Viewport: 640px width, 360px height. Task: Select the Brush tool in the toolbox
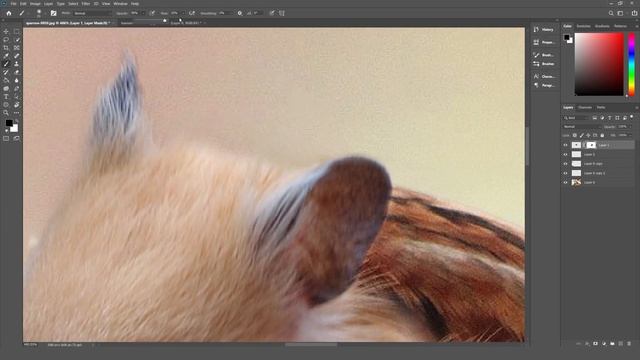click(x=6, y=64)
